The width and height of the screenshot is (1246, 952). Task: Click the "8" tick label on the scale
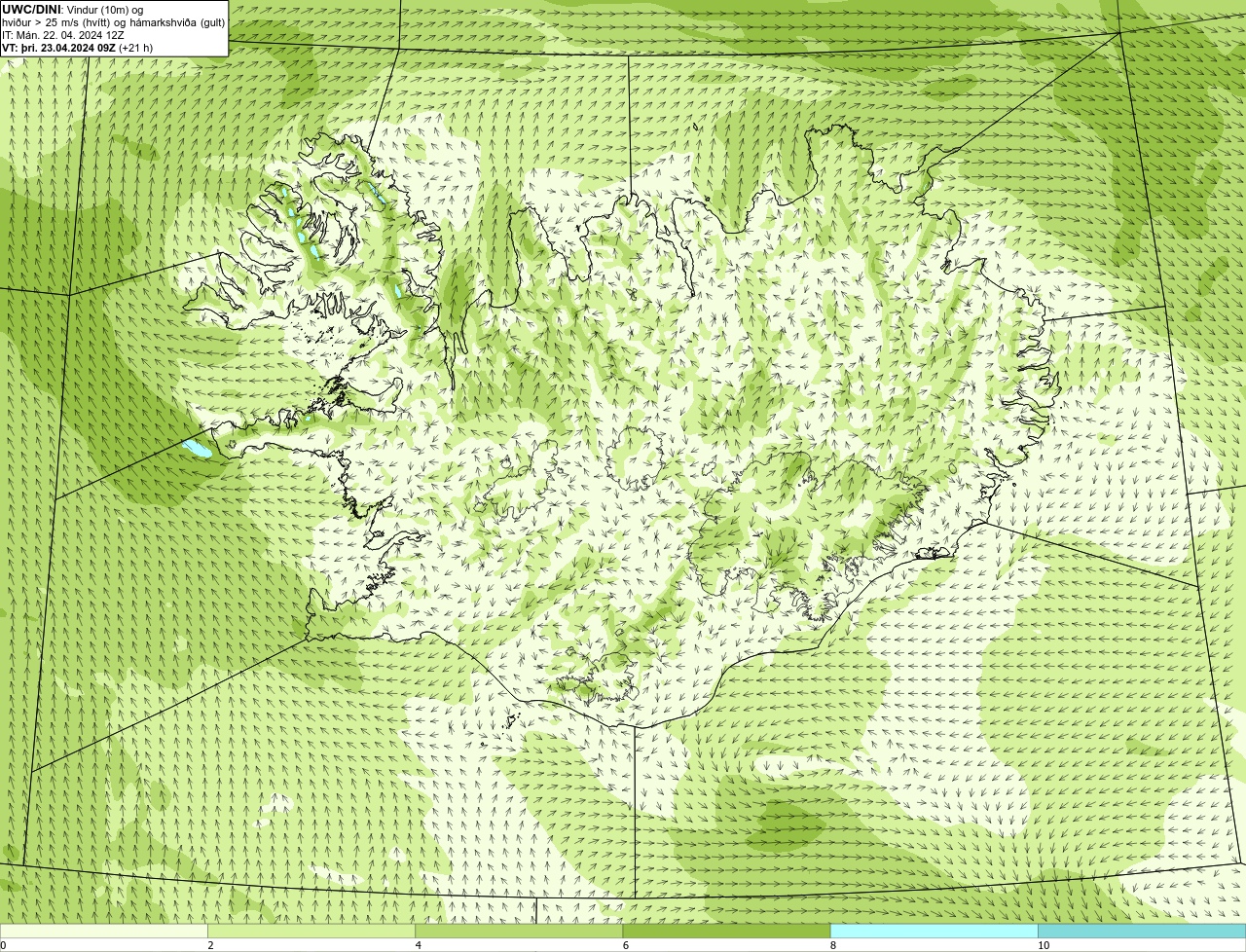pos(833,945)
